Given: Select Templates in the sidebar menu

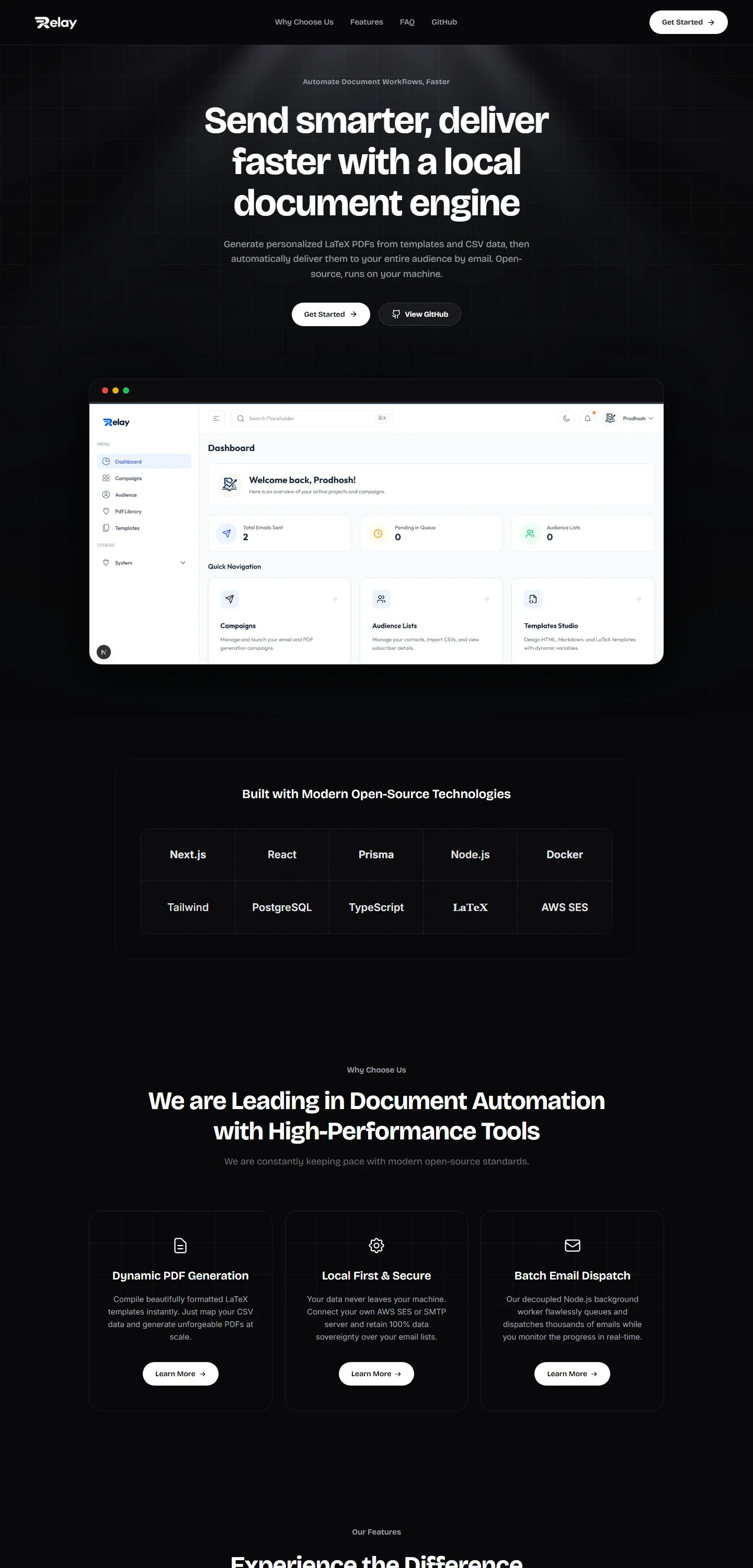Looking at the screenshot, I should pyautogui.click(x=144, y=528).
